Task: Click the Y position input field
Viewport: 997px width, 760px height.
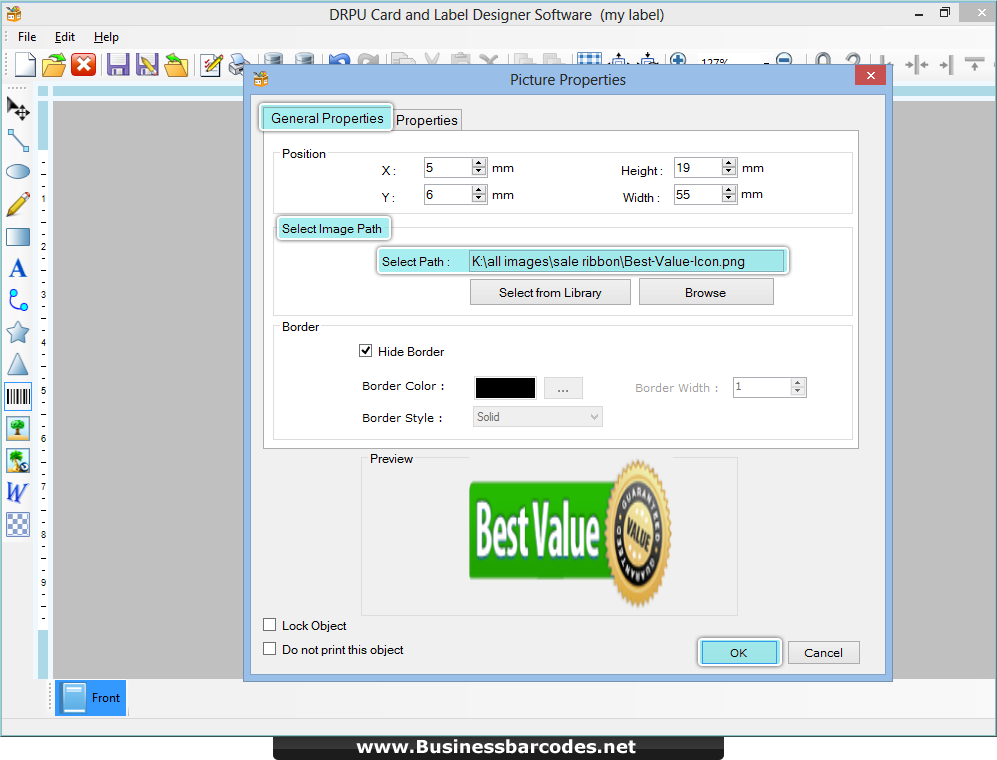Action: (x=448, y=195)
